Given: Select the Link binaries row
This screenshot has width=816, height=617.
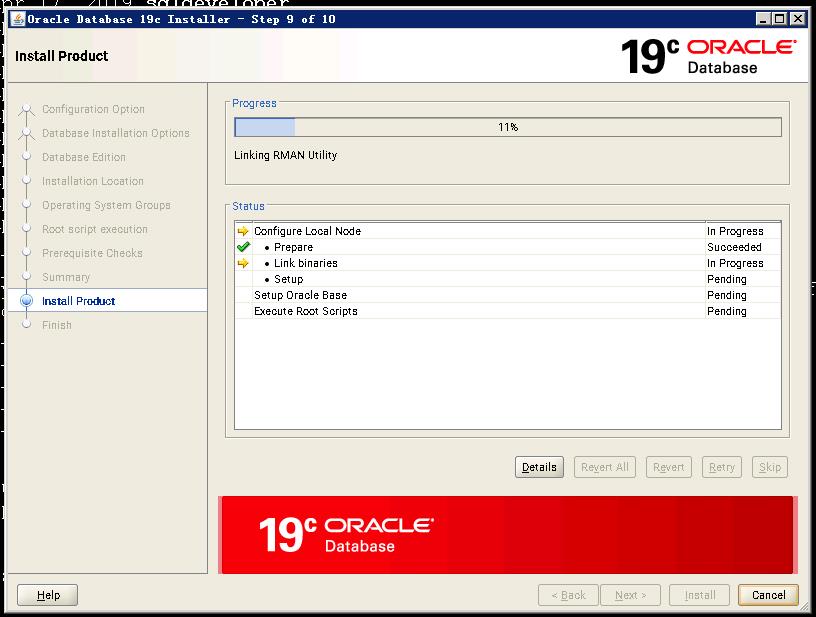Looking at the screenshot, I should point(507,263).
